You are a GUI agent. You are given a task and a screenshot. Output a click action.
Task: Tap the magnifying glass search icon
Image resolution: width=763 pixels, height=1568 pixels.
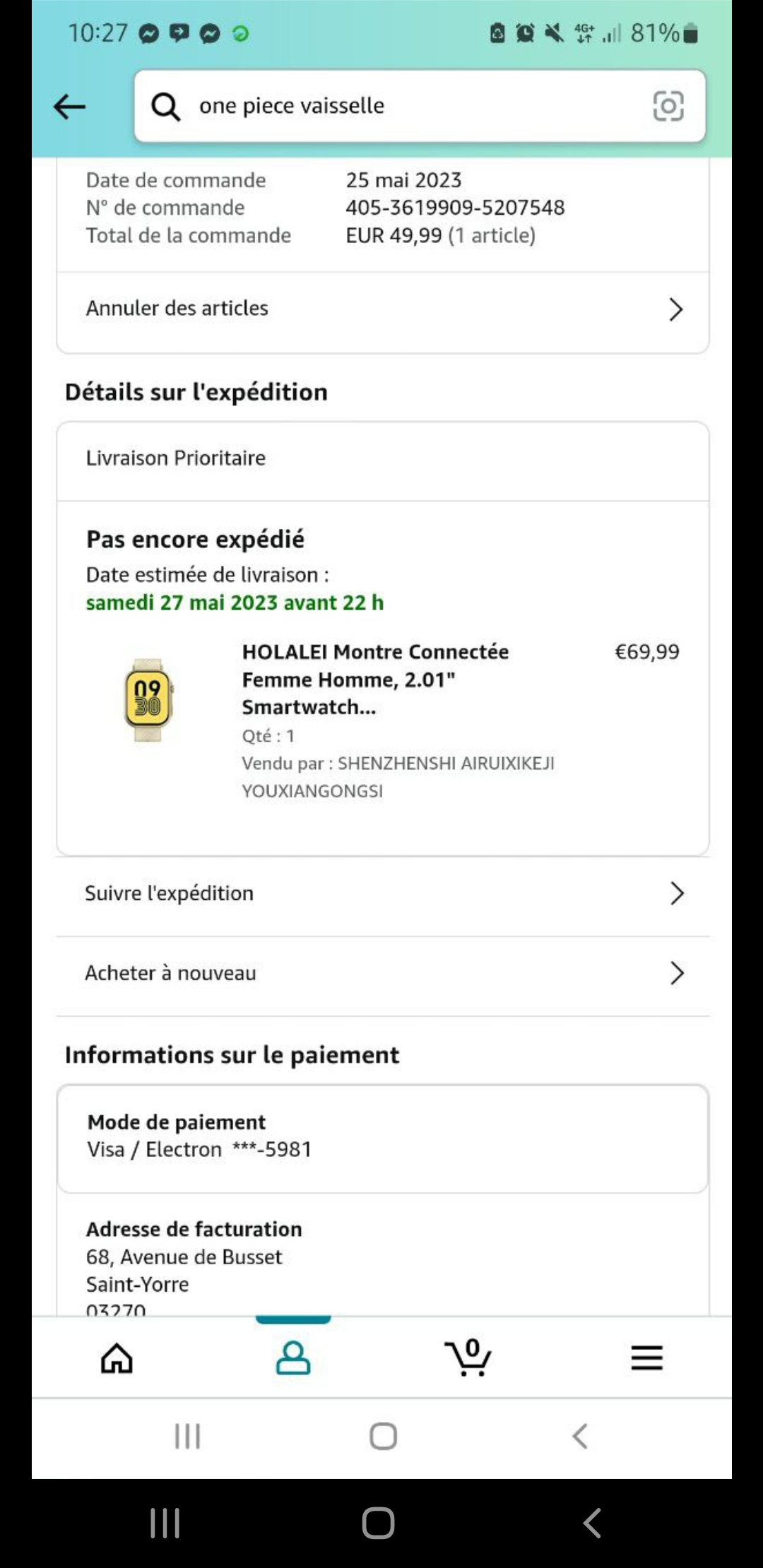pos(165,107)
